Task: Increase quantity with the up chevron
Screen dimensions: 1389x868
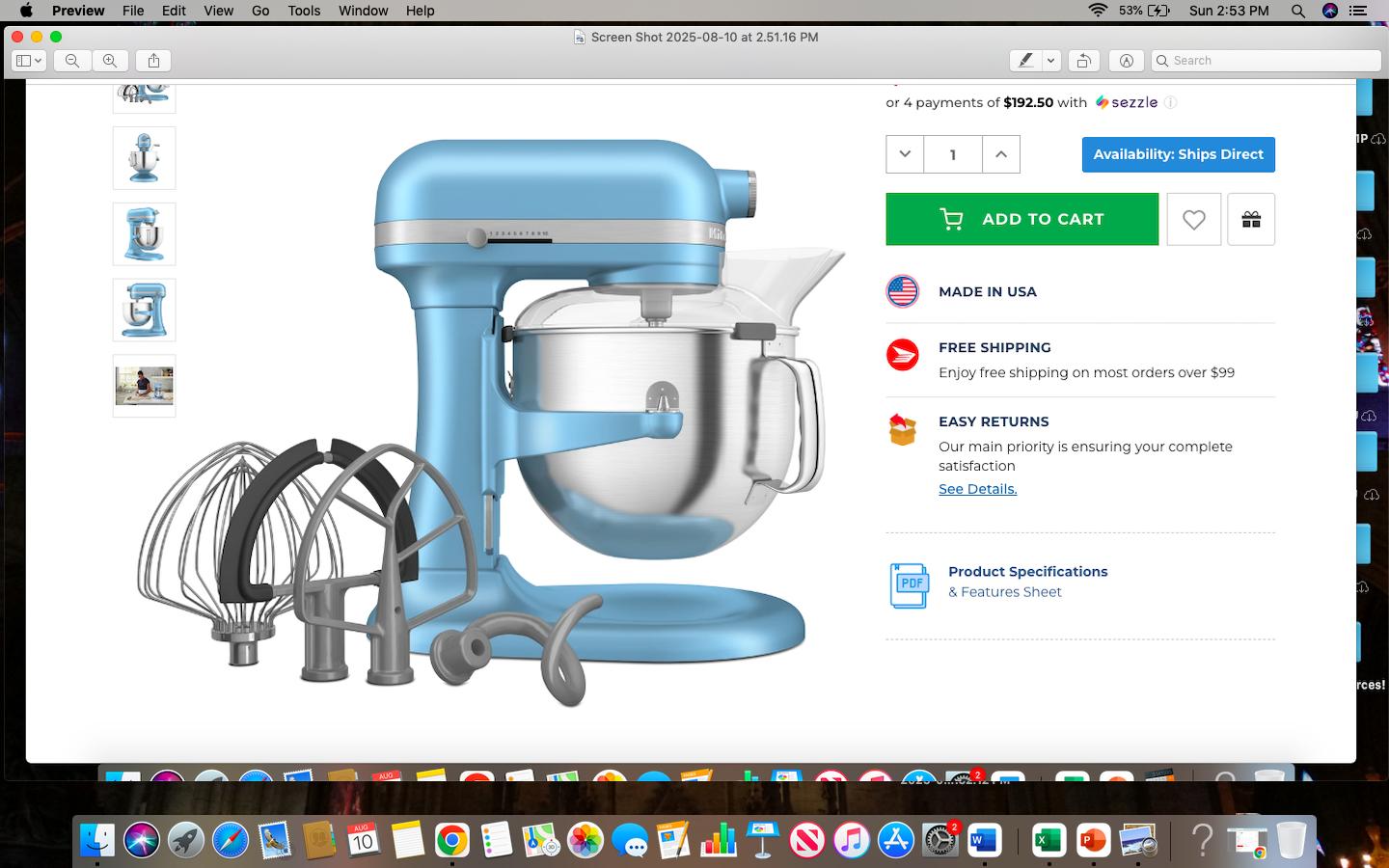Action: [1001, 154]
